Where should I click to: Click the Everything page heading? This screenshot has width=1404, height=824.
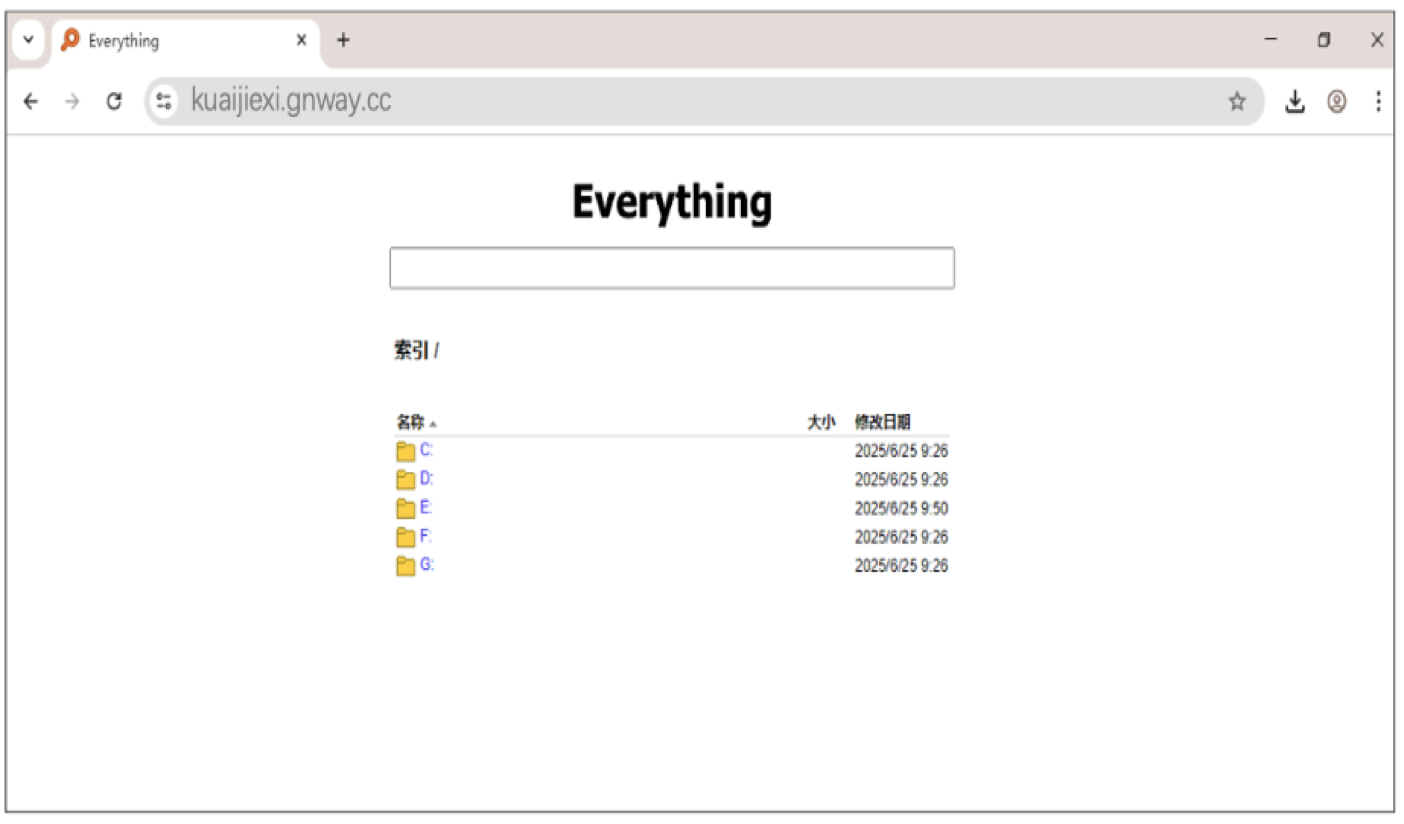(672, 202)
